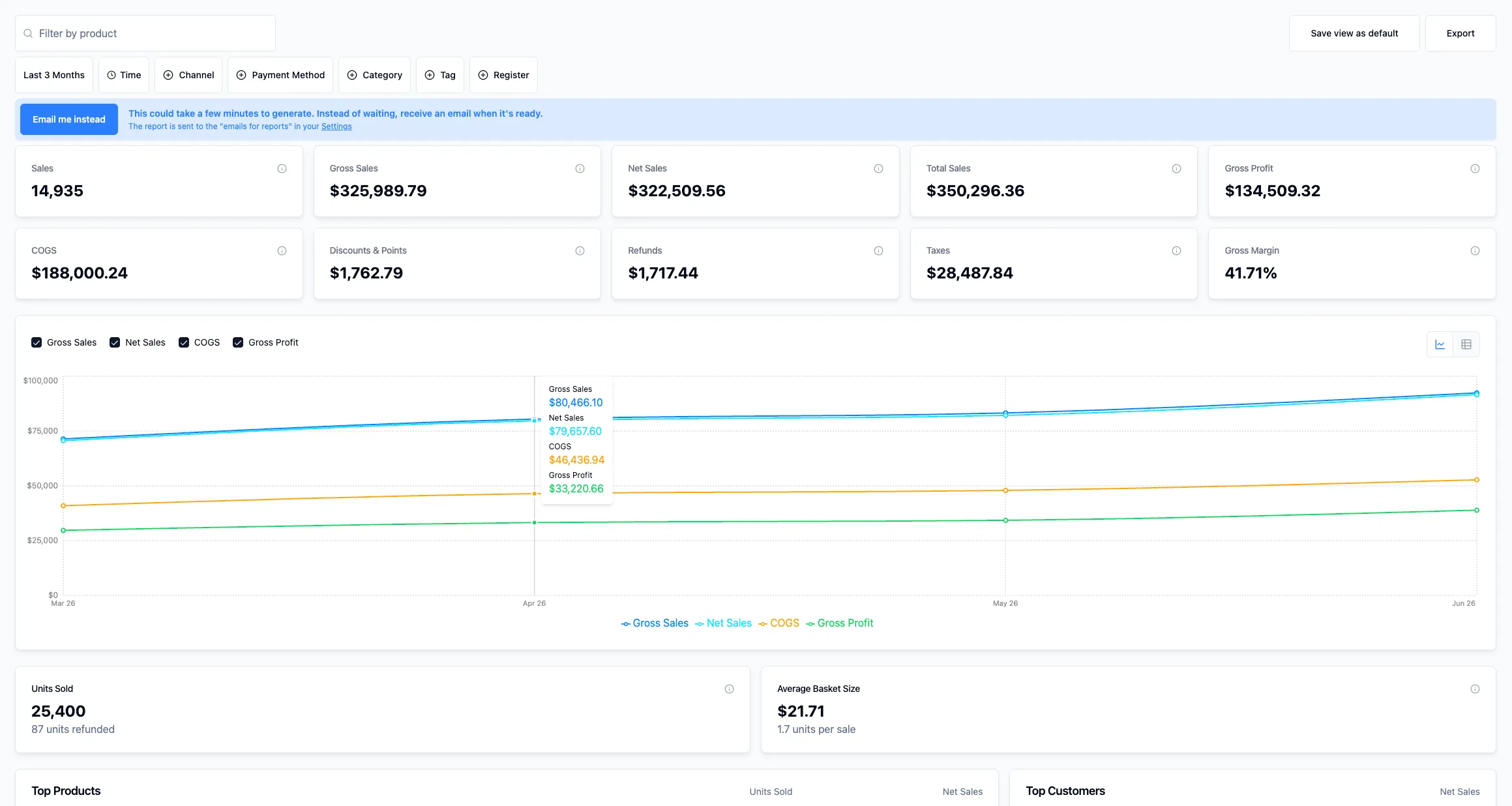Screen dimensions: 1512x806
Task: Open the Settings link in banner
Action: pyautogui.click(x=336, y=127)
